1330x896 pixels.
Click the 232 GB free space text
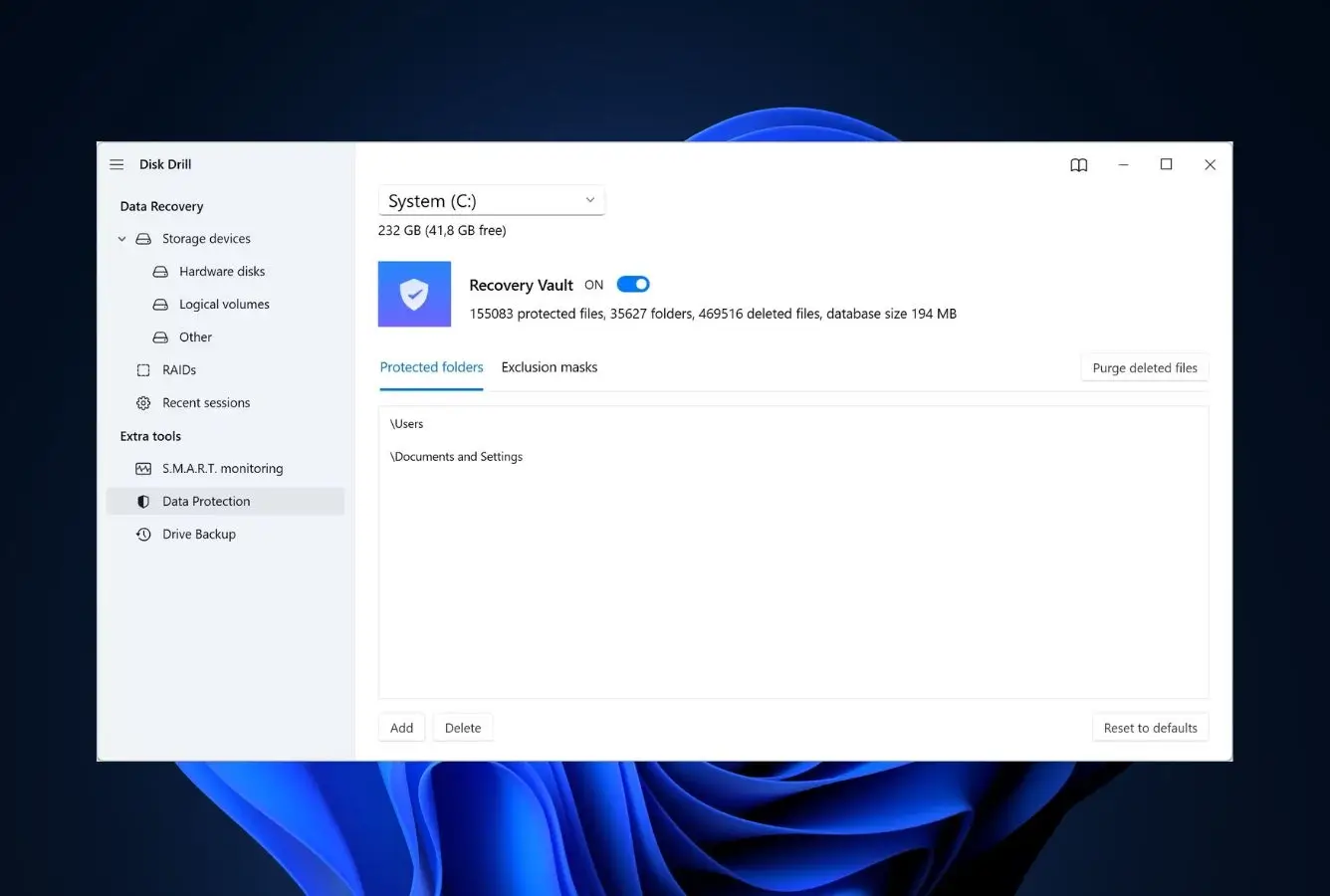pos(442,230)
